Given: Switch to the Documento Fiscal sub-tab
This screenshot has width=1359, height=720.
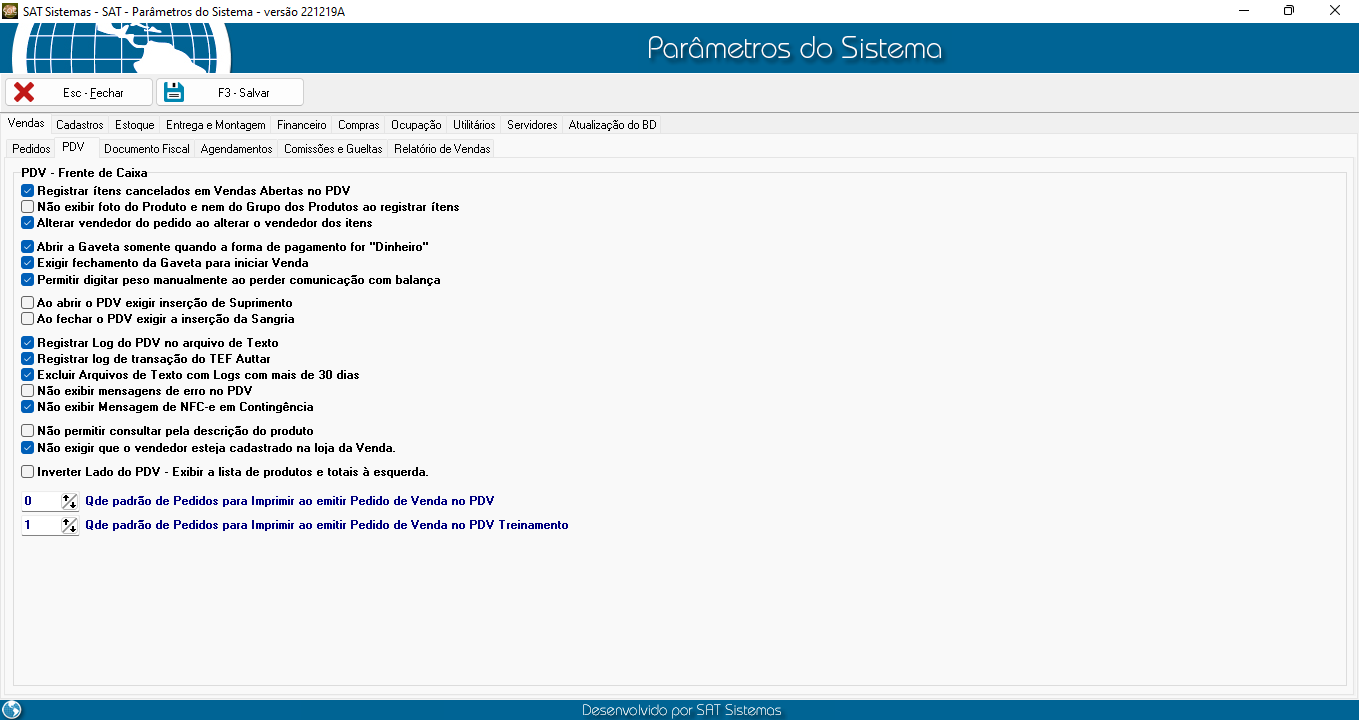Looking at the screenshot, I should (146, 149).
